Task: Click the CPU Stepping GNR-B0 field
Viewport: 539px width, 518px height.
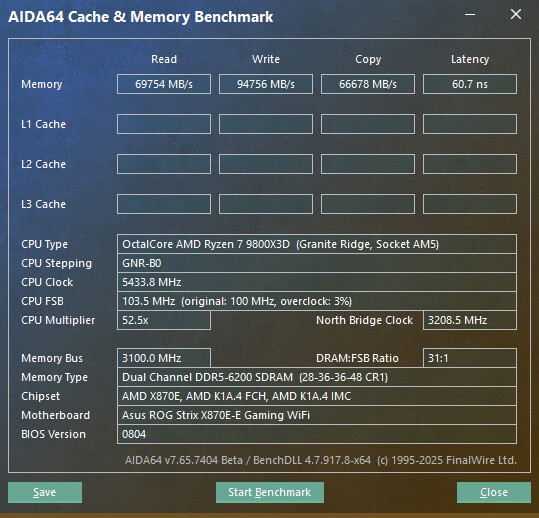Action: [x=317, y=263]
